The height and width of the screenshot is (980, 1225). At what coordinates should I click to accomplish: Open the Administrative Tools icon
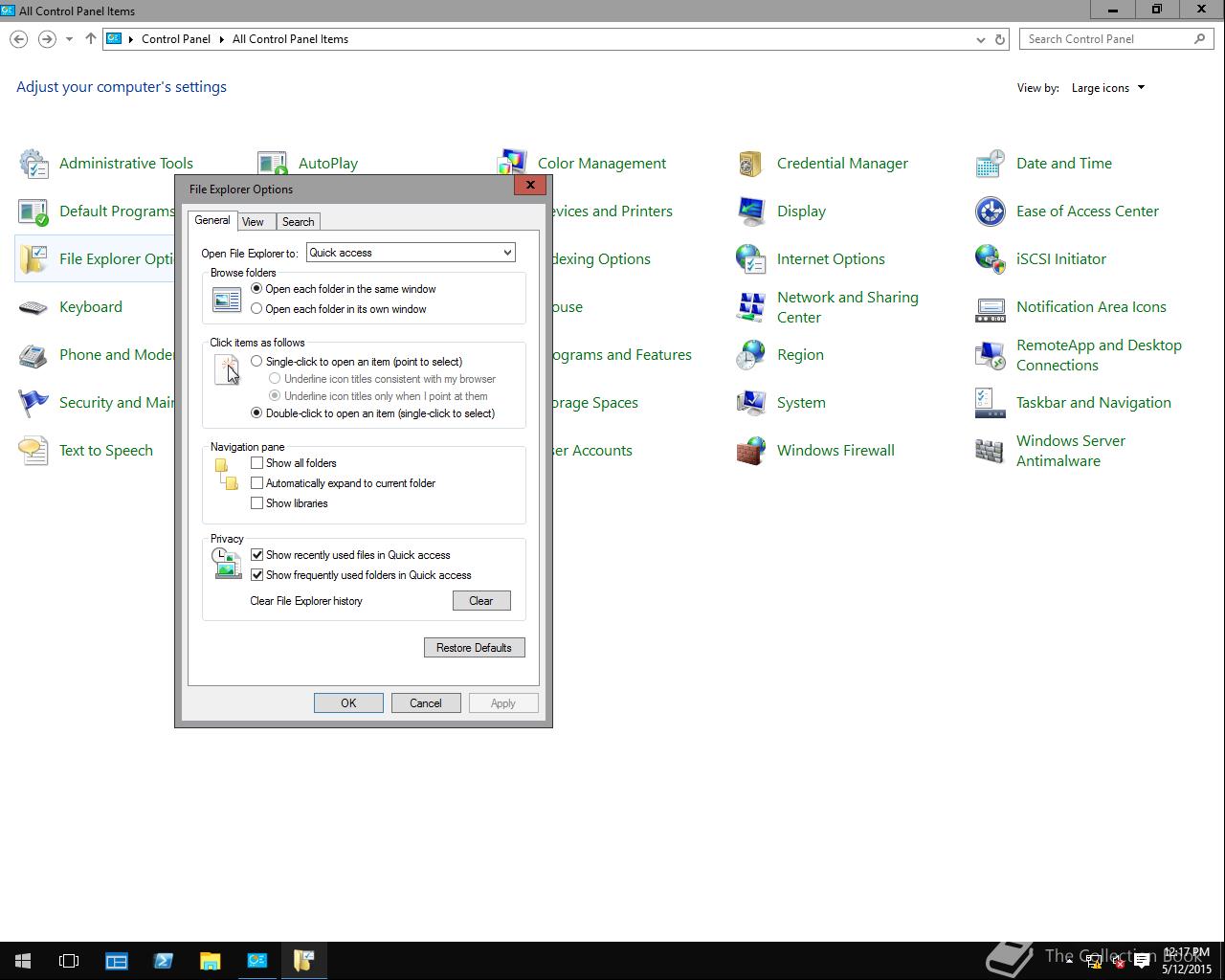pyautogui.click(x=33, y=164)
